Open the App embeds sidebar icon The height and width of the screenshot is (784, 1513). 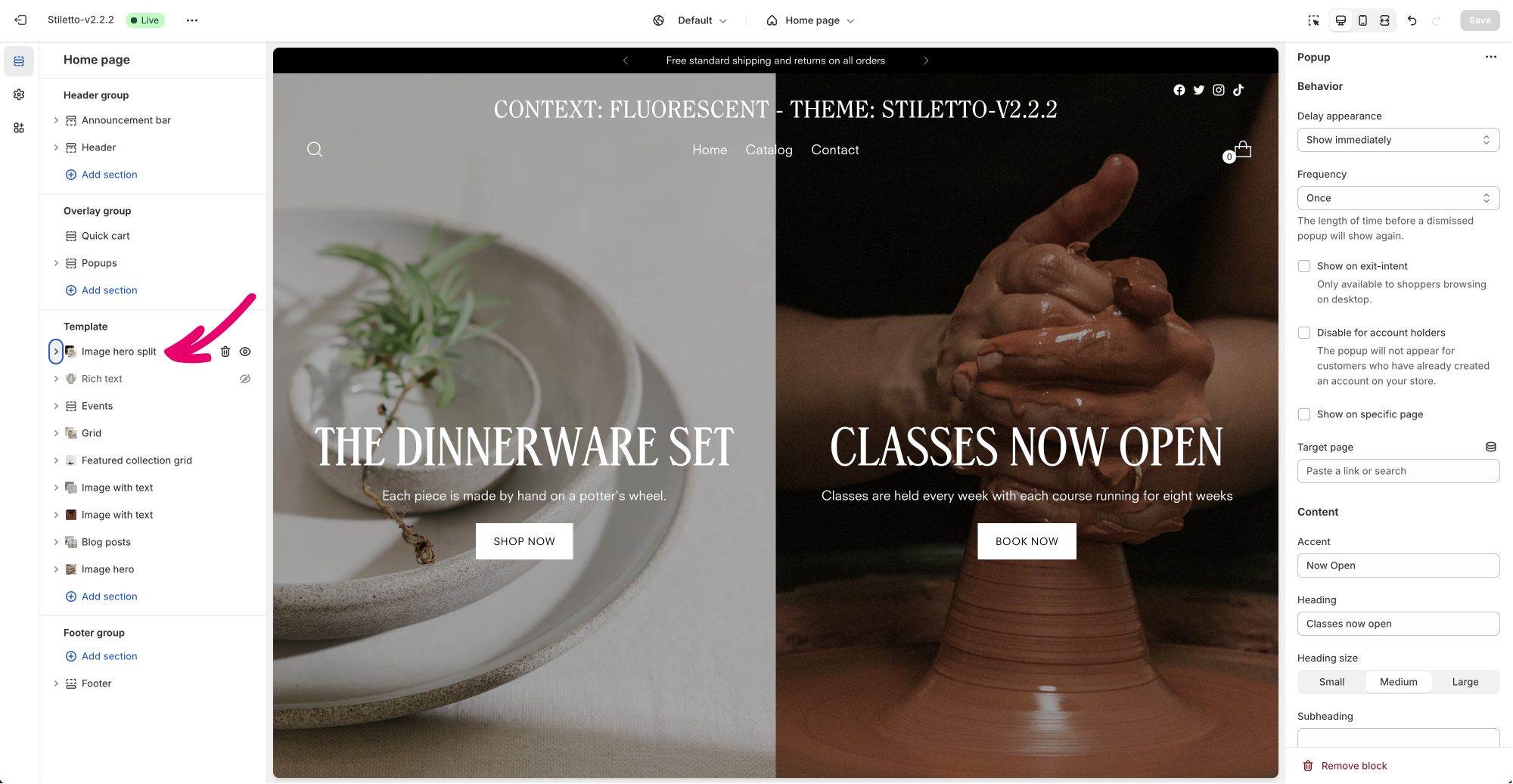coord(19,128)
